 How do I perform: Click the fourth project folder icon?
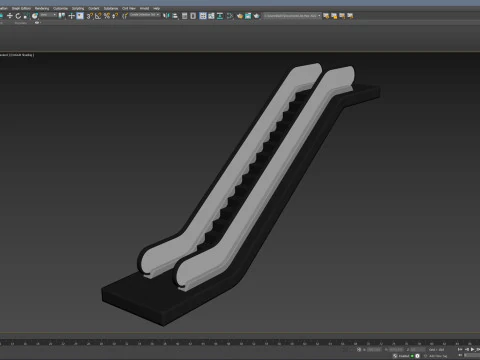click(350, 16)
